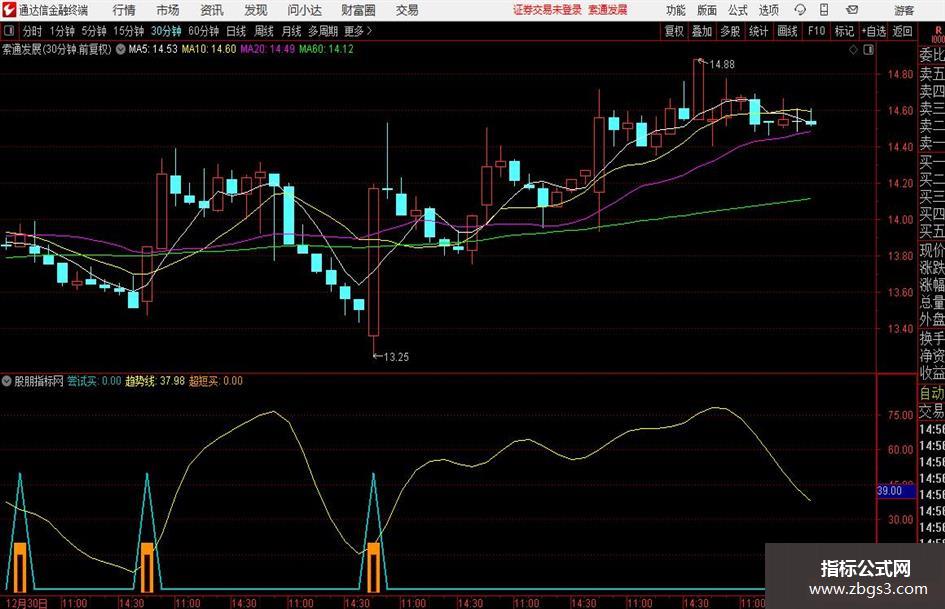This screenshot has height=609, width=945.
Task: Toggle the right sidebar panel icon
Action: pyautogui.click(x=868, y=49)
